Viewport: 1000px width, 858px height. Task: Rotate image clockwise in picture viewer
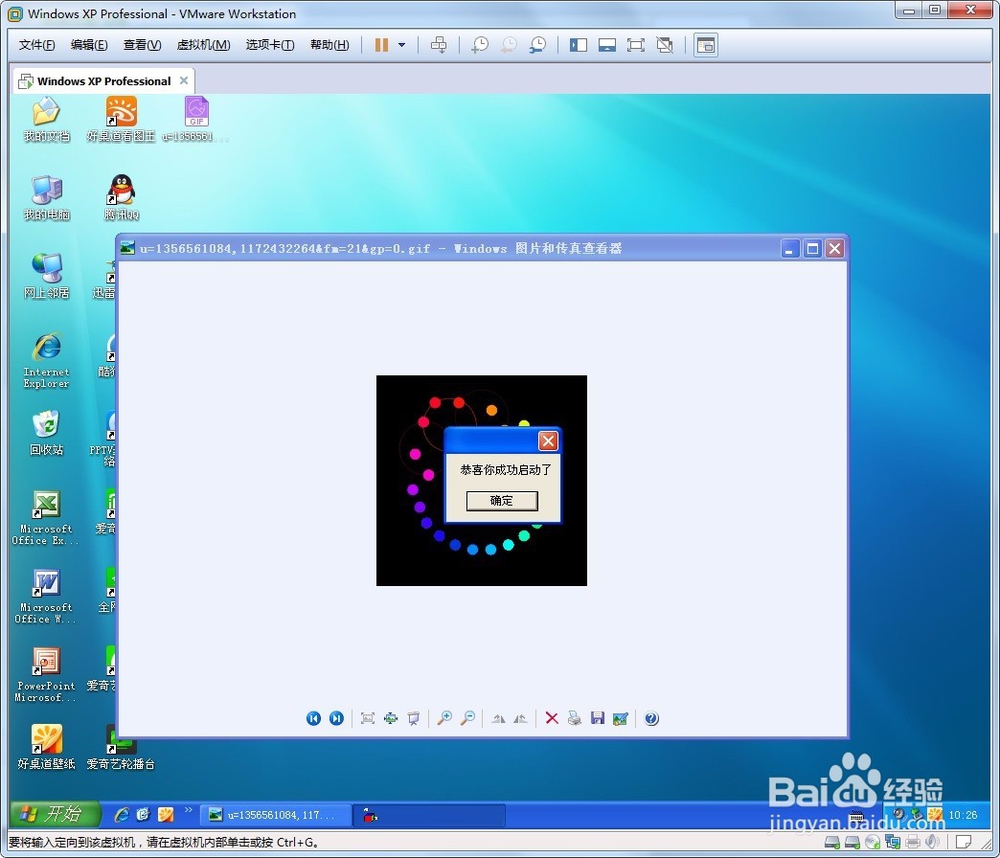[x=498, y=718]
